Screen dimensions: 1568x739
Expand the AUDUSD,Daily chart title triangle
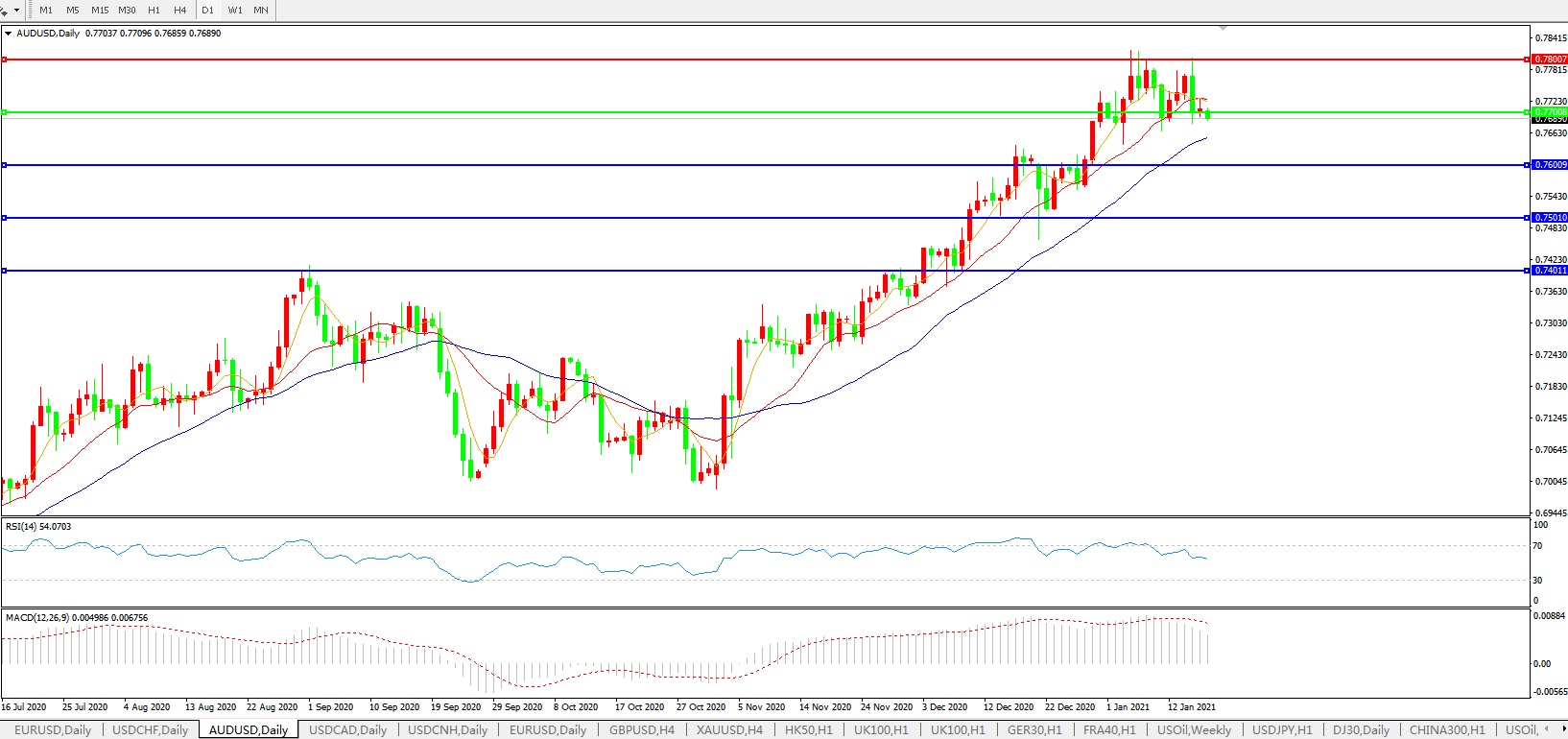pyautogui.click(x=9, y=34)
